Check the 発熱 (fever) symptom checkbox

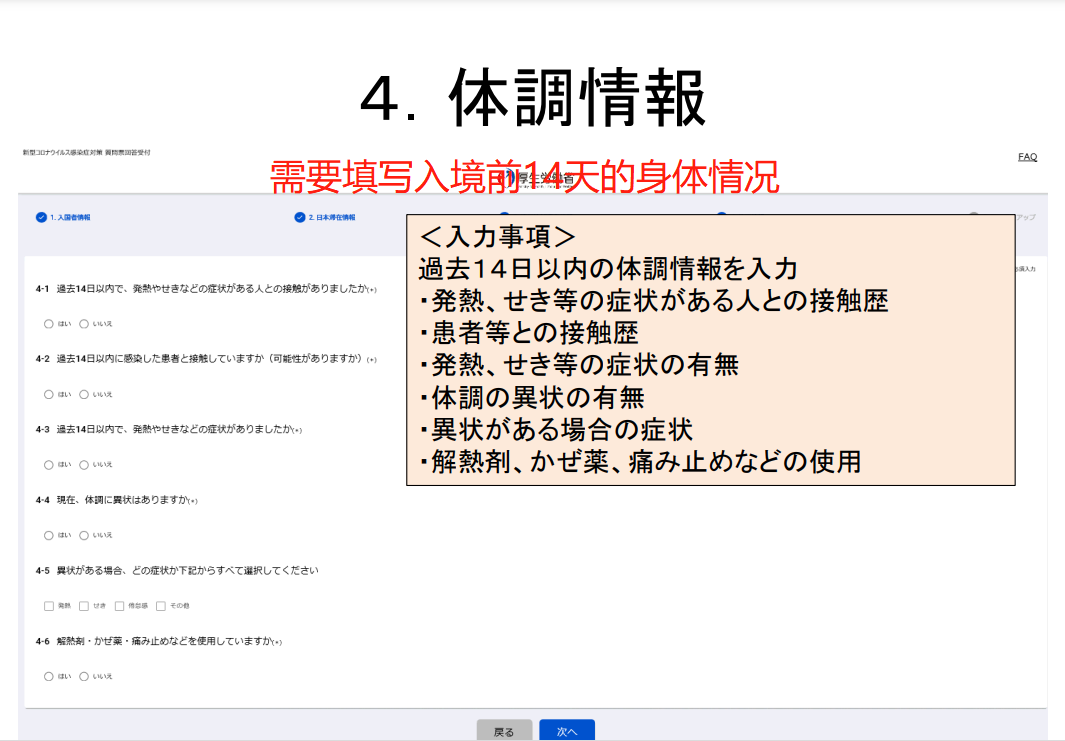pos(49,606)
